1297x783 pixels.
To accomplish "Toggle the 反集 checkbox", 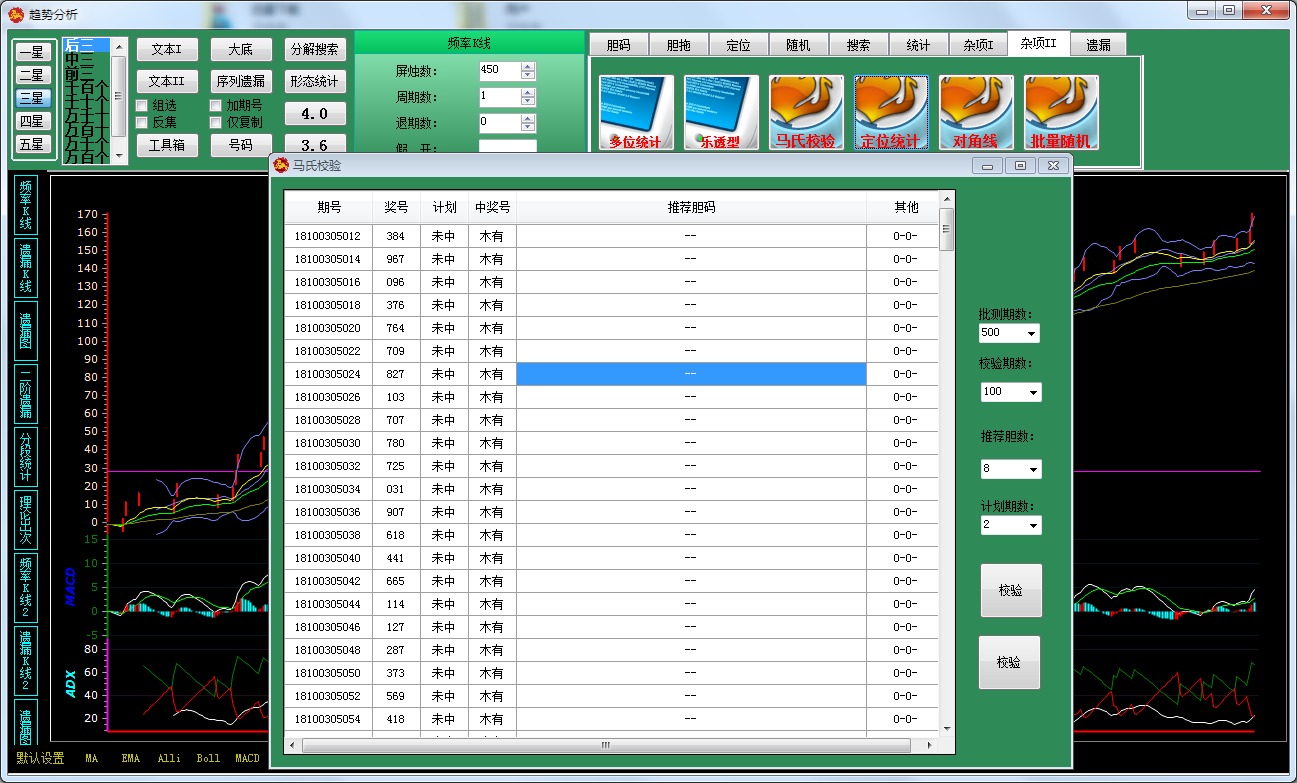I will point(142,123).
